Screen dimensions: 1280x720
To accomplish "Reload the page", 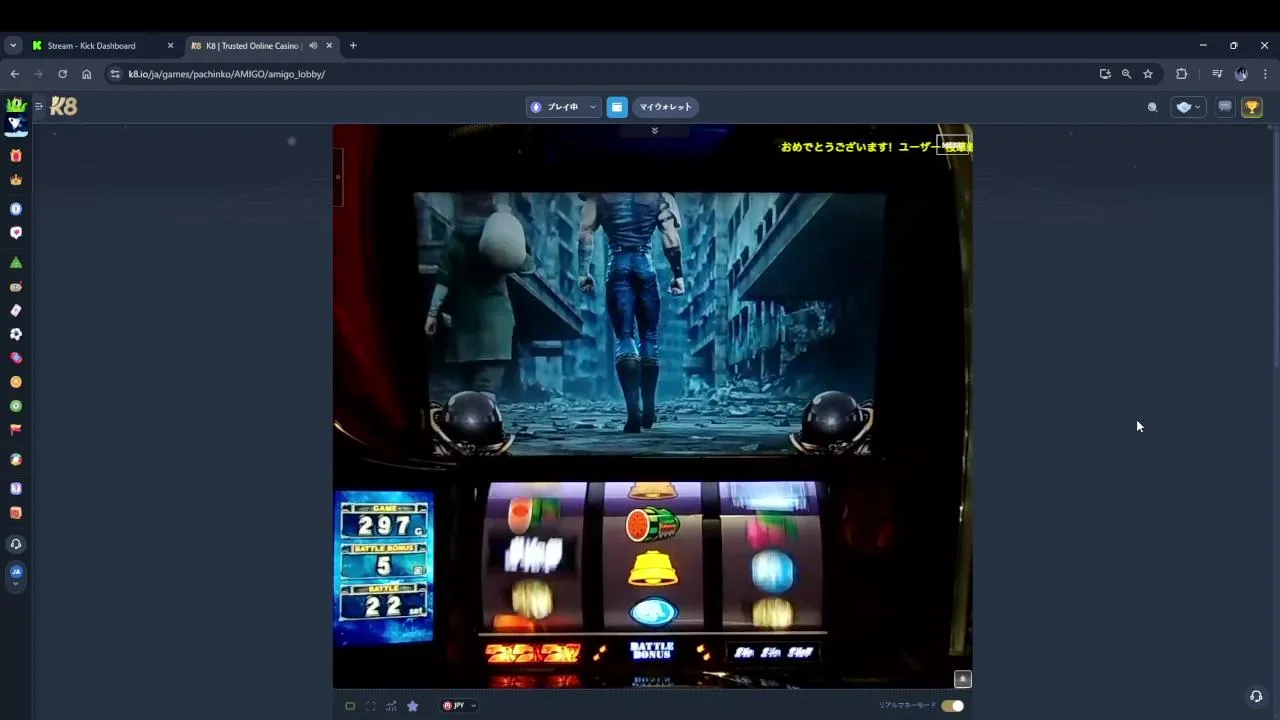I will (62, 74).
